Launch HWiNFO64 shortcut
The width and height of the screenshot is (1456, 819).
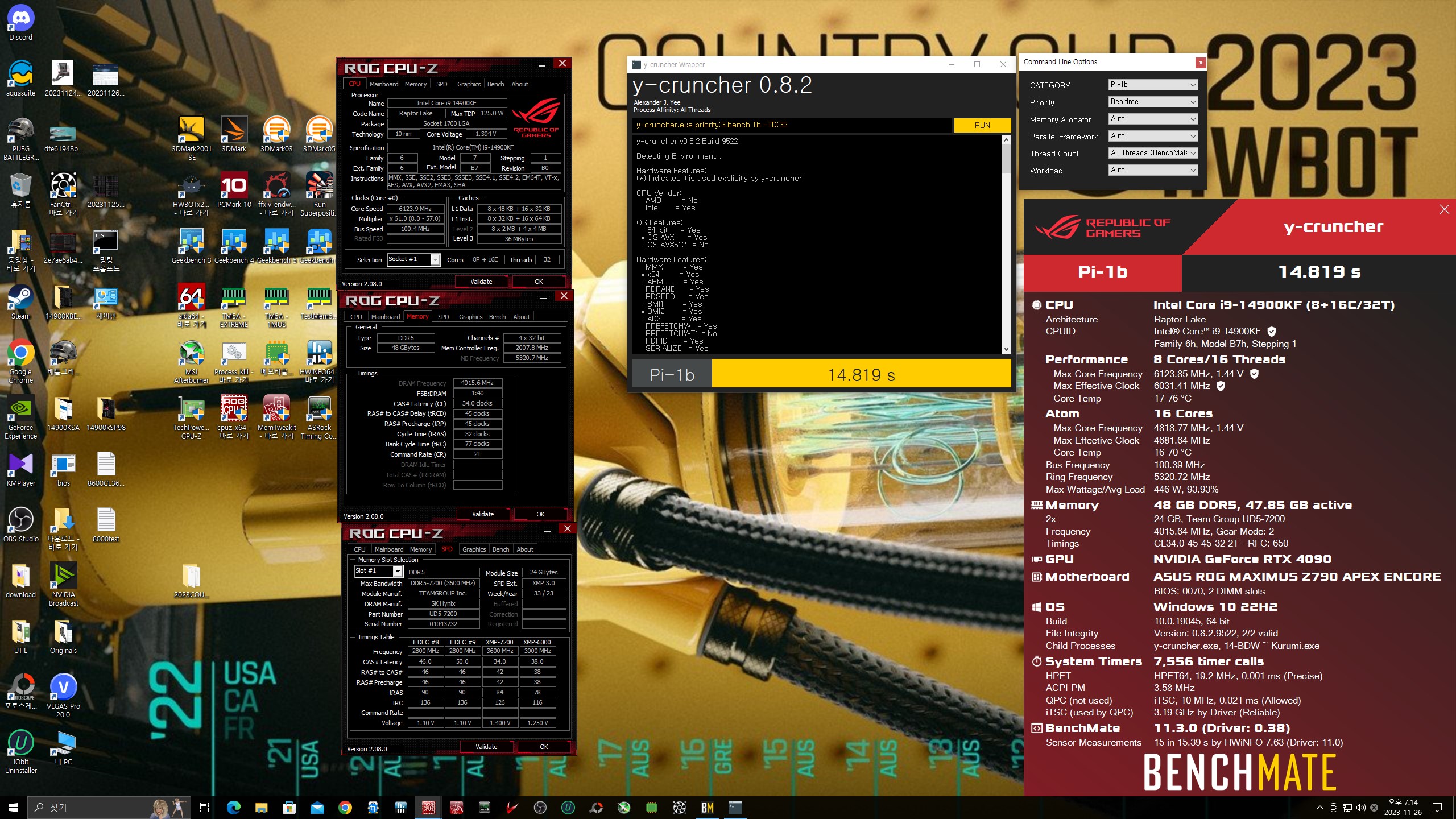[320, 362]
